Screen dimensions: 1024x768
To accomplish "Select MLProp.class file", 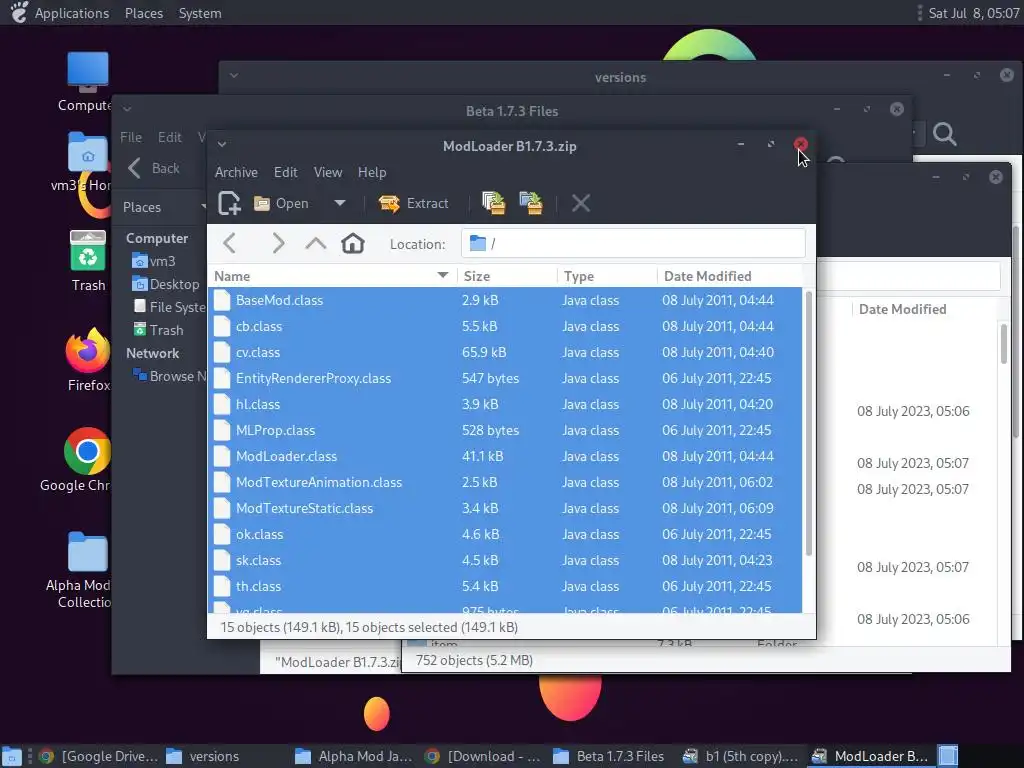I will point(505,430).
